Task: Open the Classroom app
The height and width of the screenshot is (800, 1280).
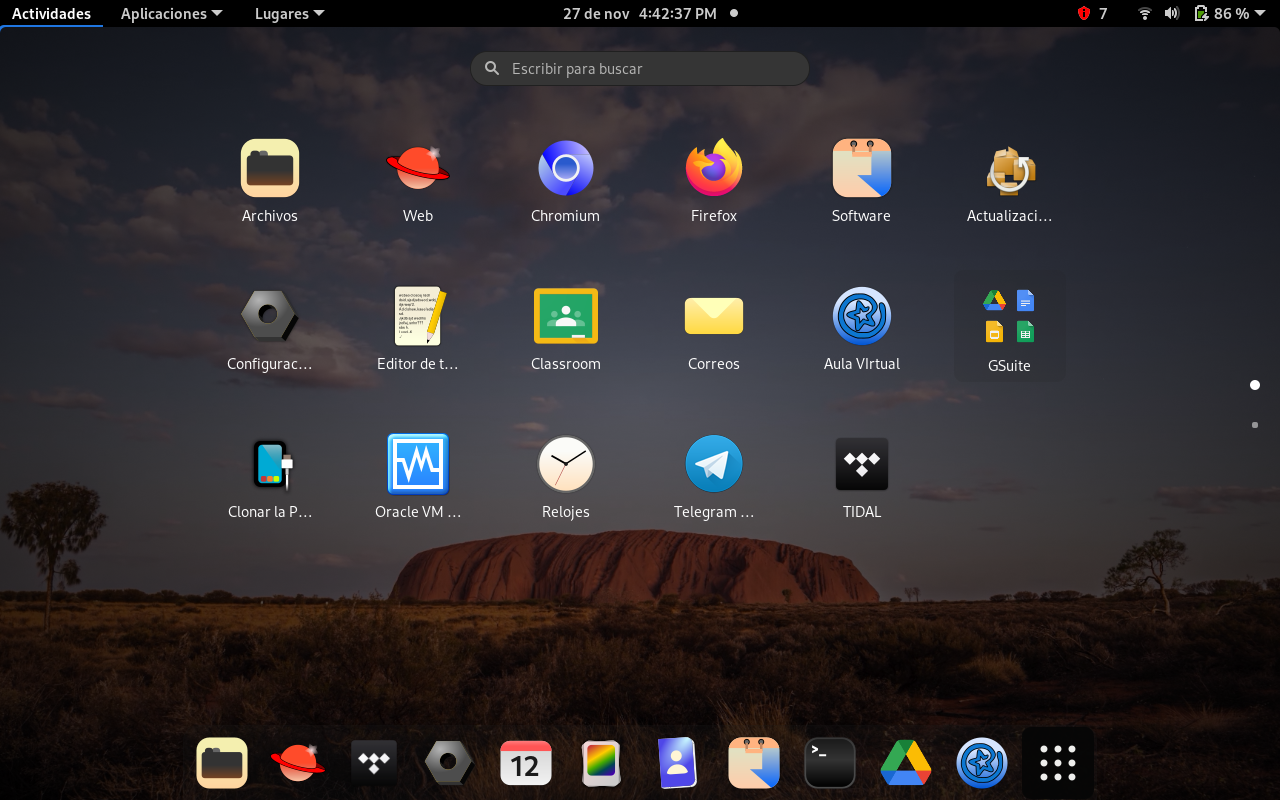Action: [566, 316]
